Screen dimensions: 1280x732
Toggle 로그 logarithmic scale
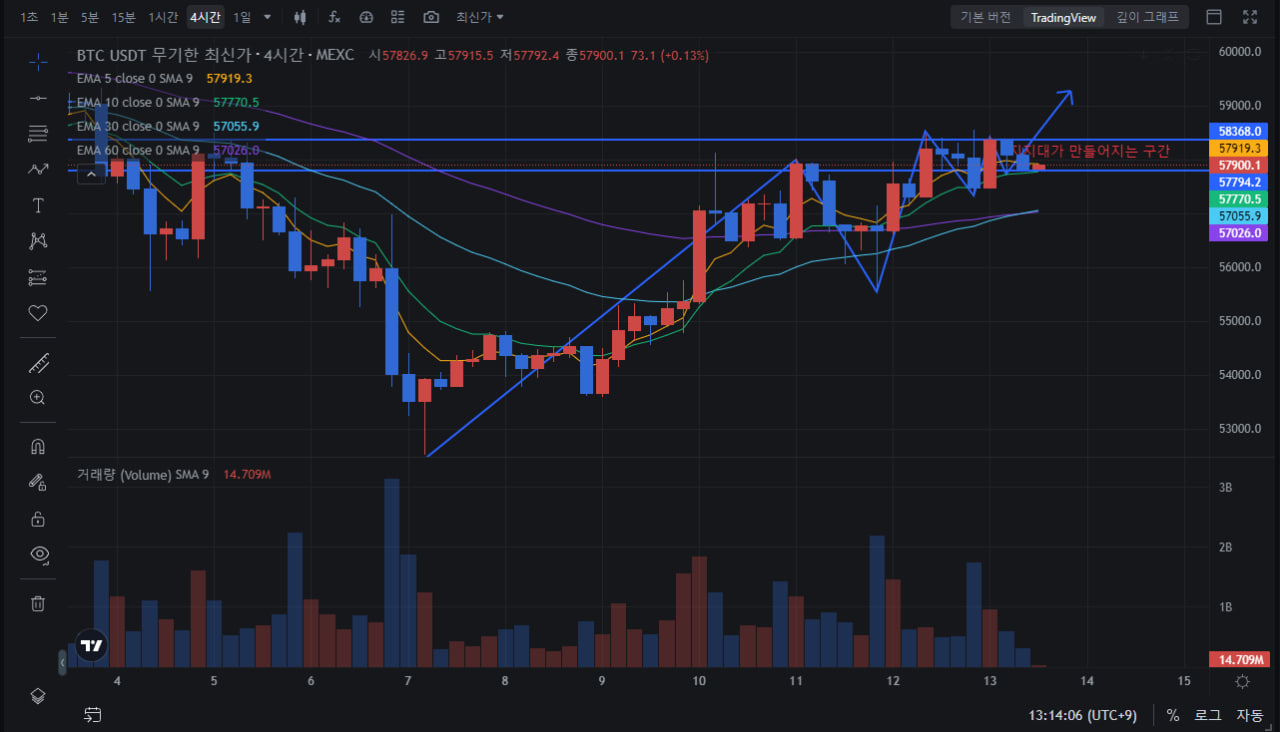(x=1208, y=715)
